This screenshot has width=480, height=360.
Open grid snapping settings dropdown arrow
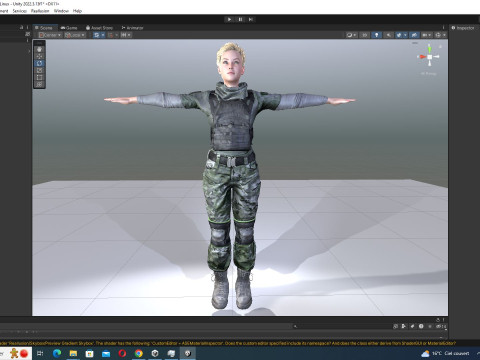[103, 35]
